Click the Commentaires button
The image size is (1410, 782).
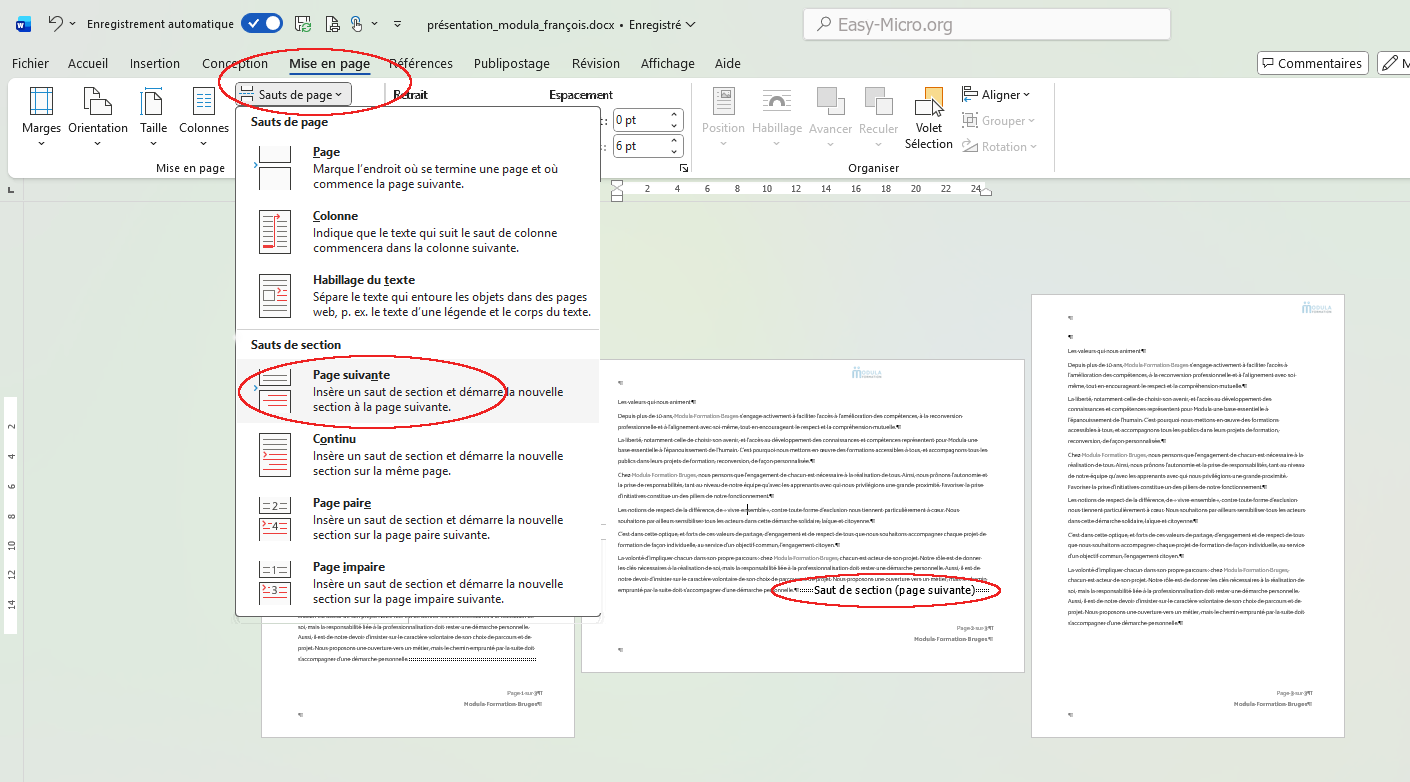1312,63
